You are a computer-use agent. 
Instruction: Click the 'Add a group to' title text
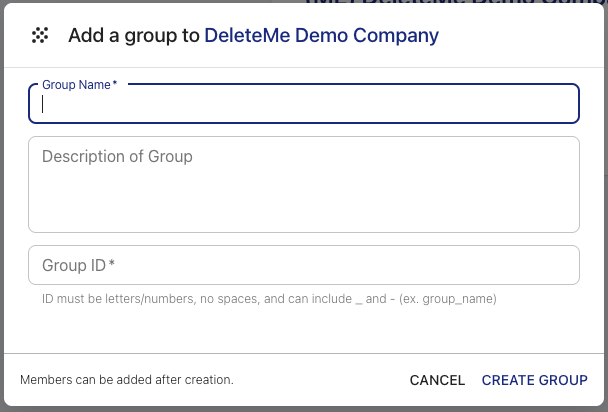click(134, 36)
